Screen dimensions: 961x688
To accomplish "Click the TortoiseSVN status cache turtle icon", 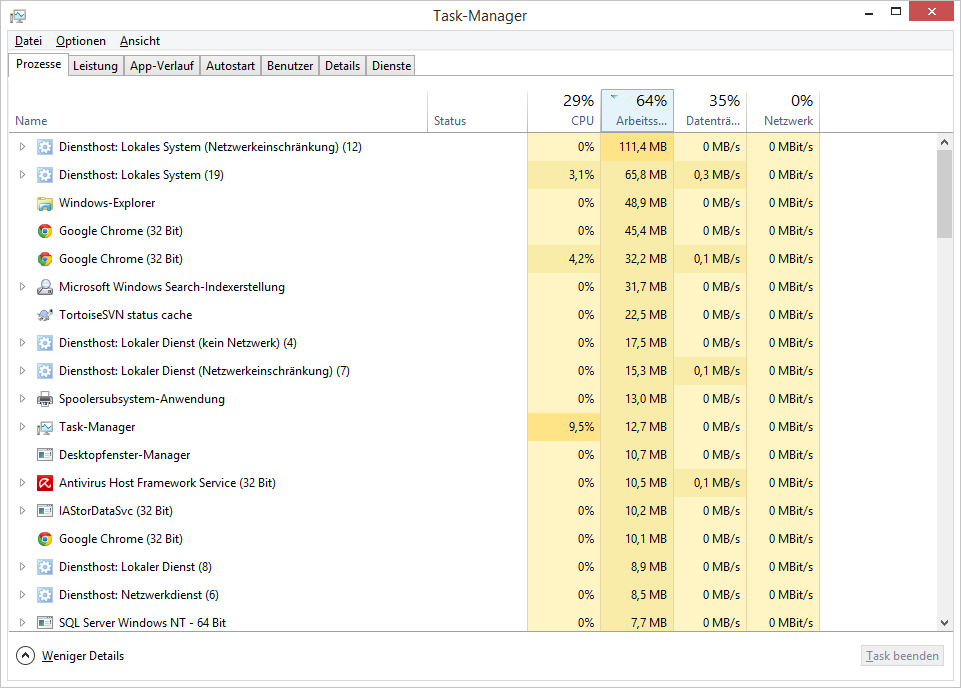I will [45, 315].
